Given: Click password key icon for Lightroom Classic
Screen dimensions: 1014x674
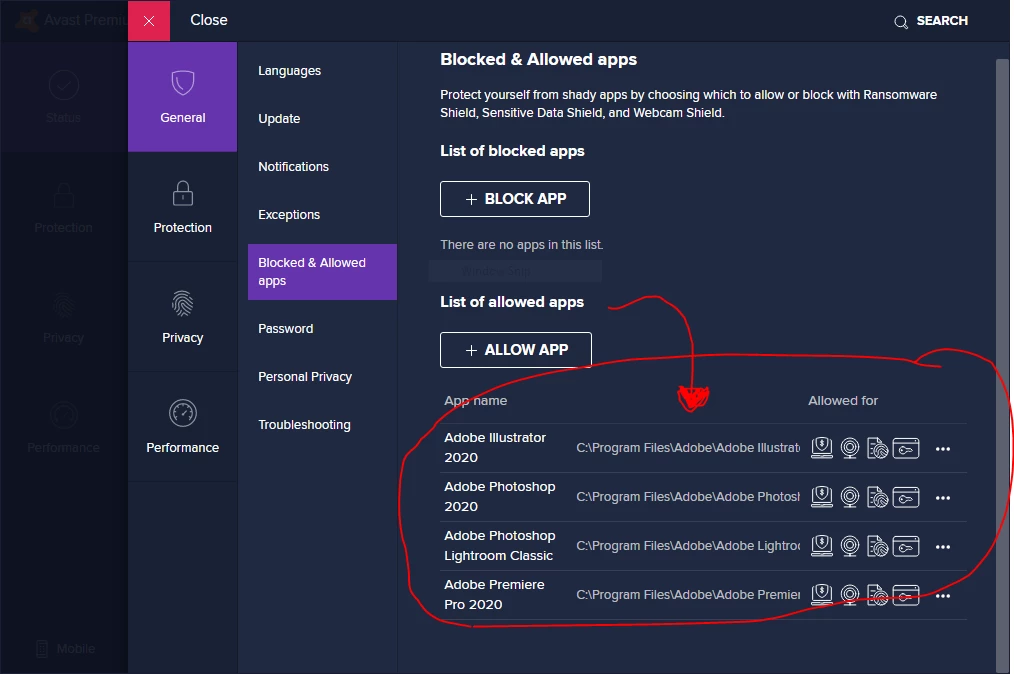Looking at the screenshot, I should 906,546.
